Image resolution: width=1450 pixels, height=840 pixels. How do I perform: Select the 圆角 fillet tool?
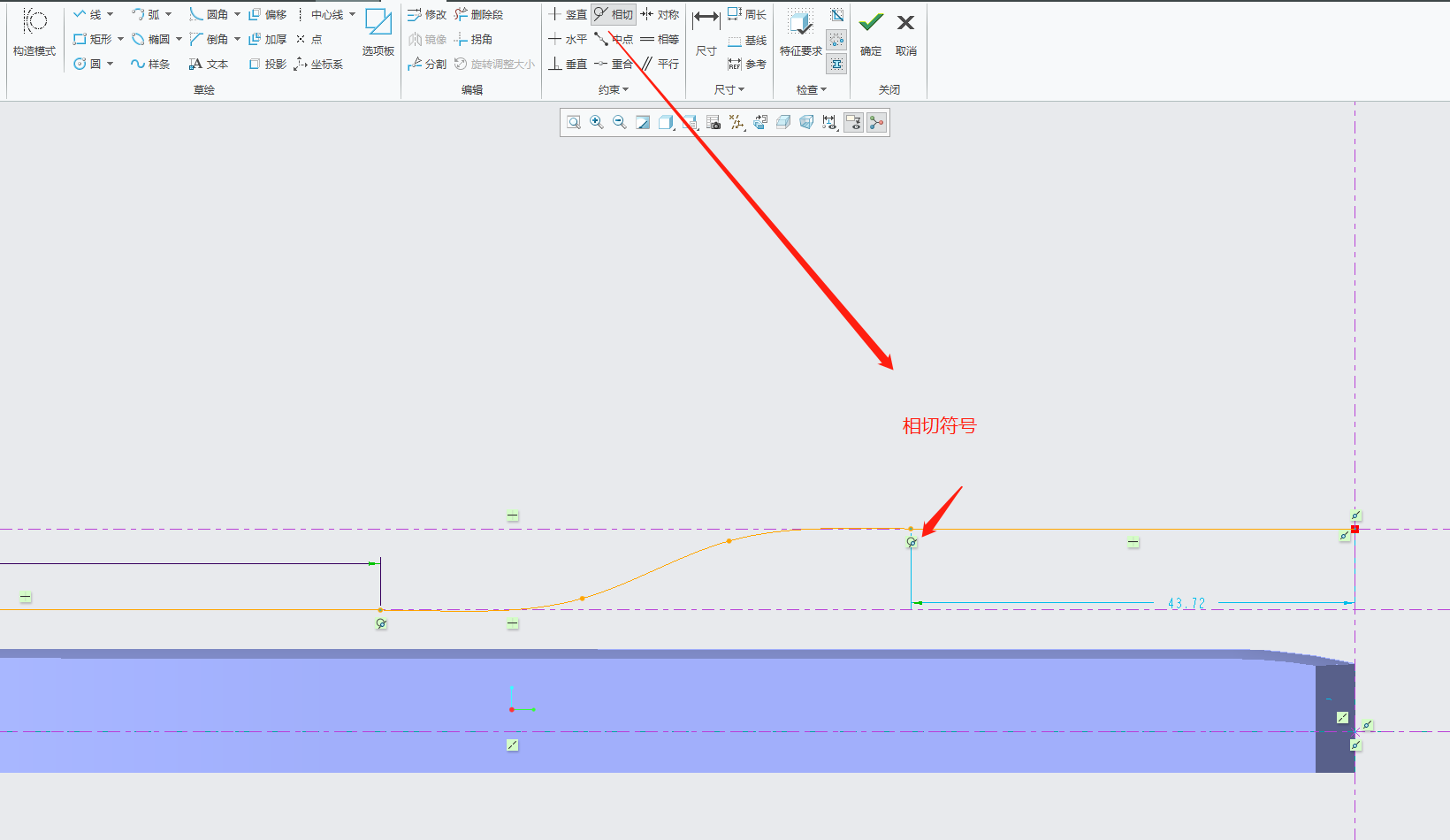click(209, 15)
